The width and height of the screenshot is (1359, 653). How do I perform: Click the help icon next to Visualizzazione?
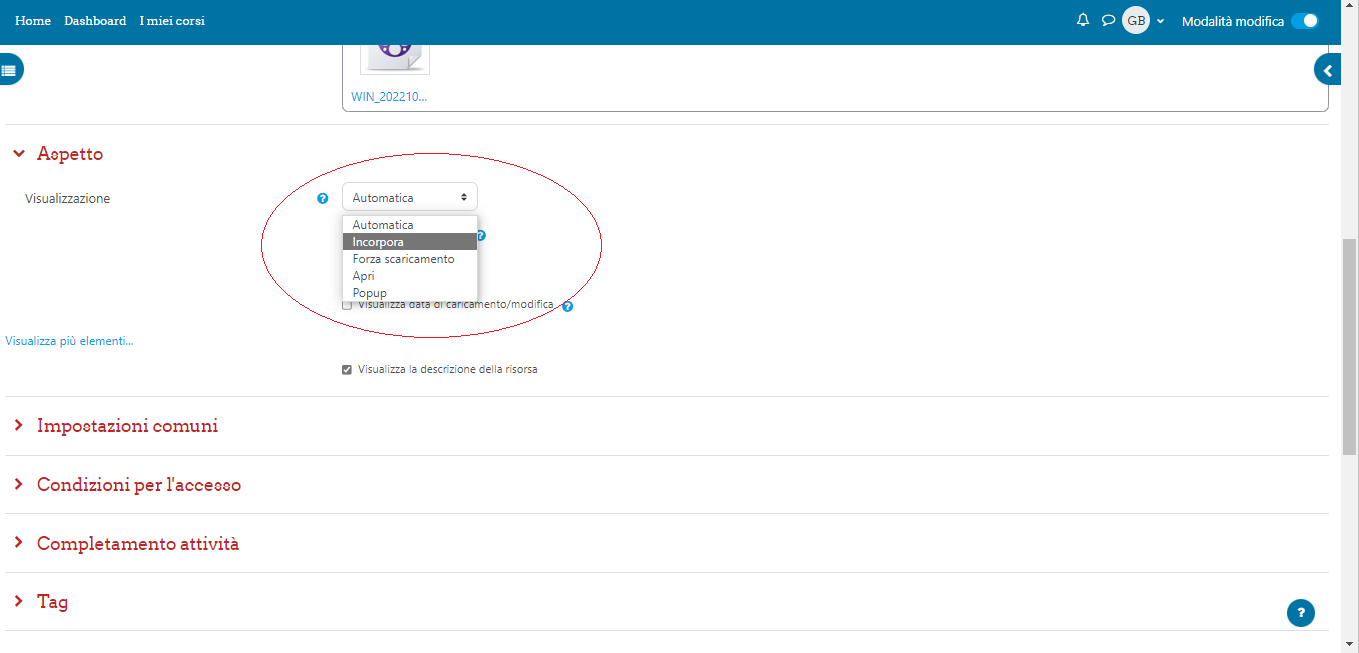coord(322,198)
